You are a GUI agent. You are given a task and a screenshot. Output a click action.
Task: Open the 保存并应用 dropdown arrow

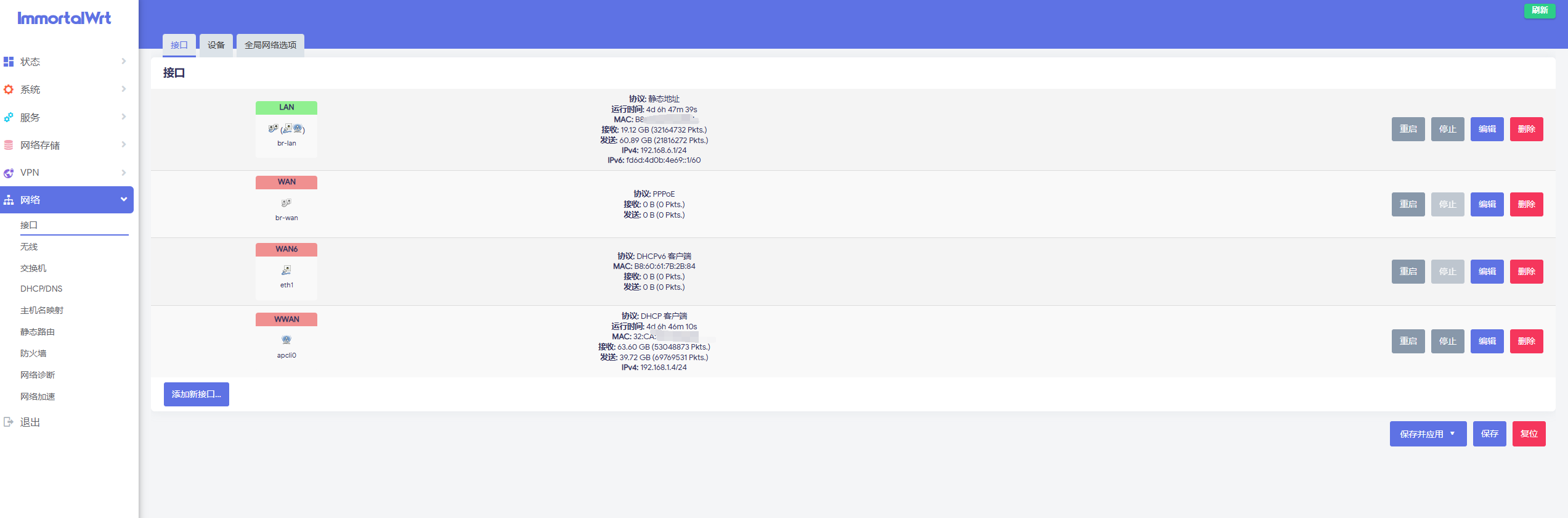1452,434
